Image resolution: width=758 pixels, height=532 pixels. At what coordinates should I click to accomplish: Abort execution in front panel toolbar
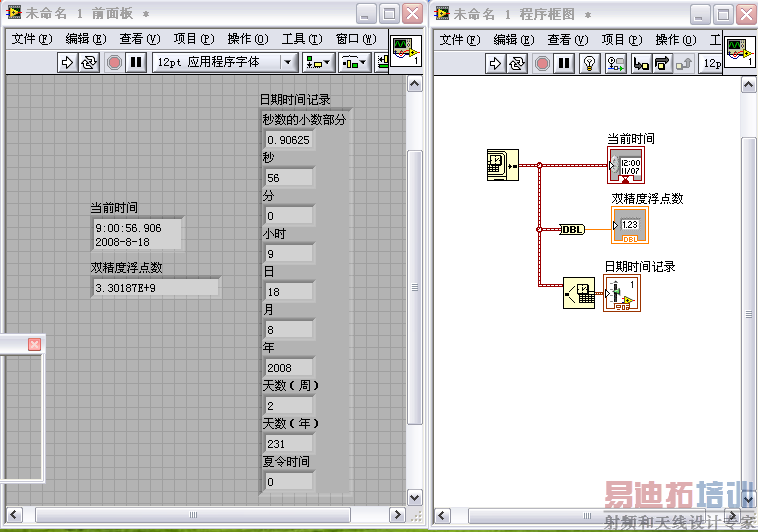pyautogui.click(x=114, y=62)
